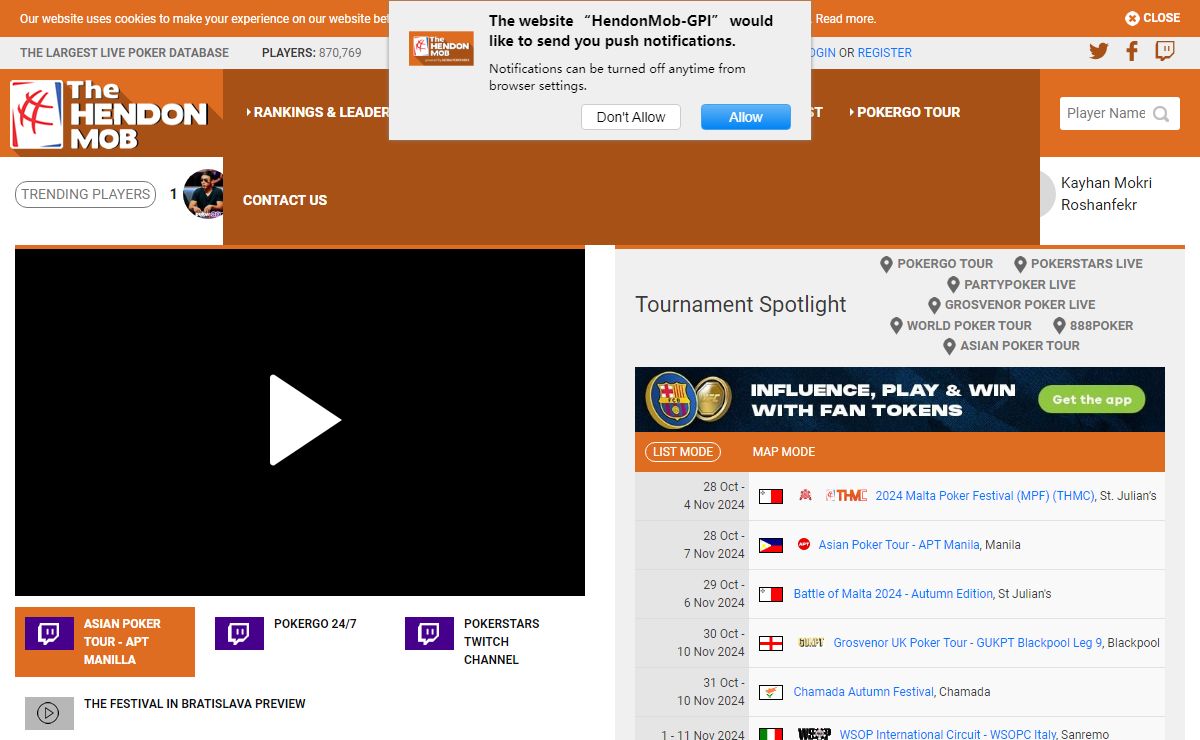Viewport: 1200px width, 740px height.
Task: Go to The Hendon Mob home logo
Action: 109,114
